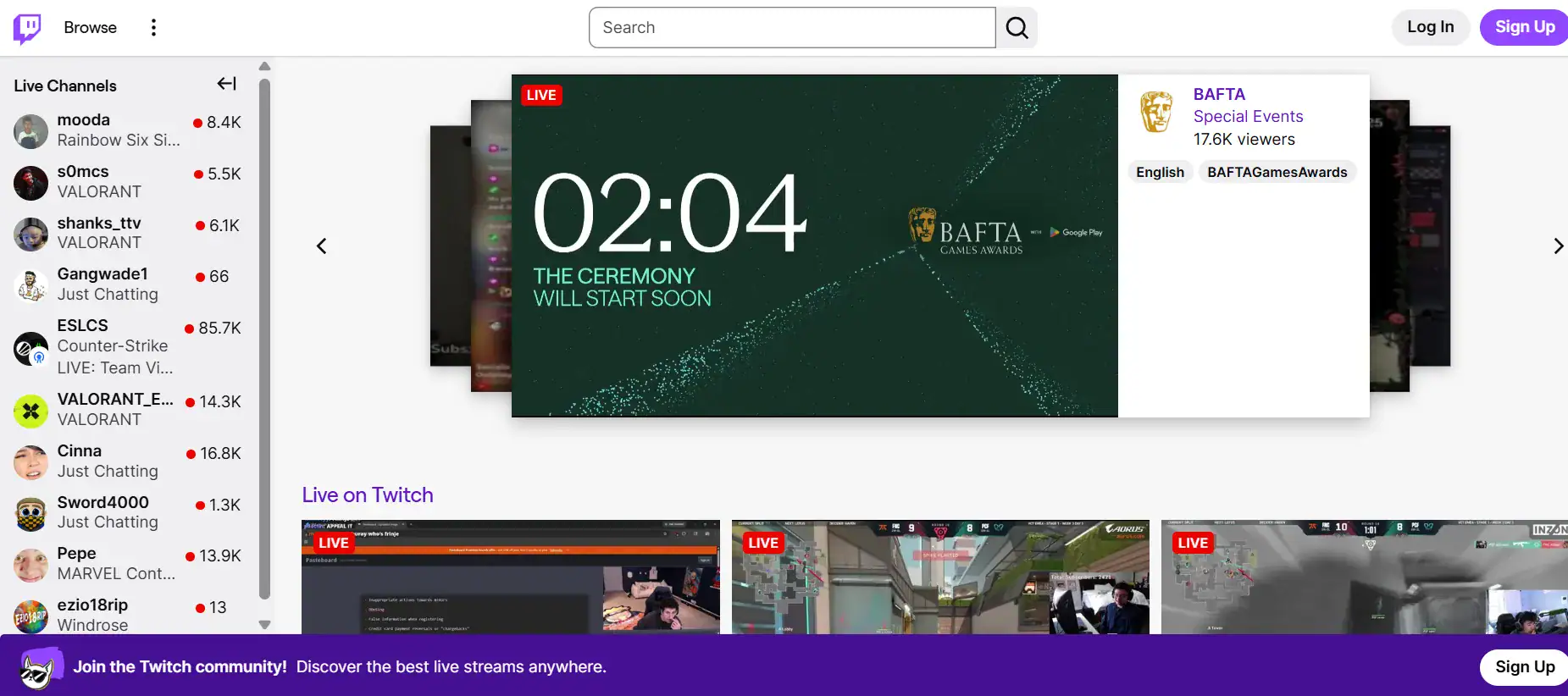
Task: Open the middle VALORANT live stream thumbnail
Action: click(x=940, y=577)
